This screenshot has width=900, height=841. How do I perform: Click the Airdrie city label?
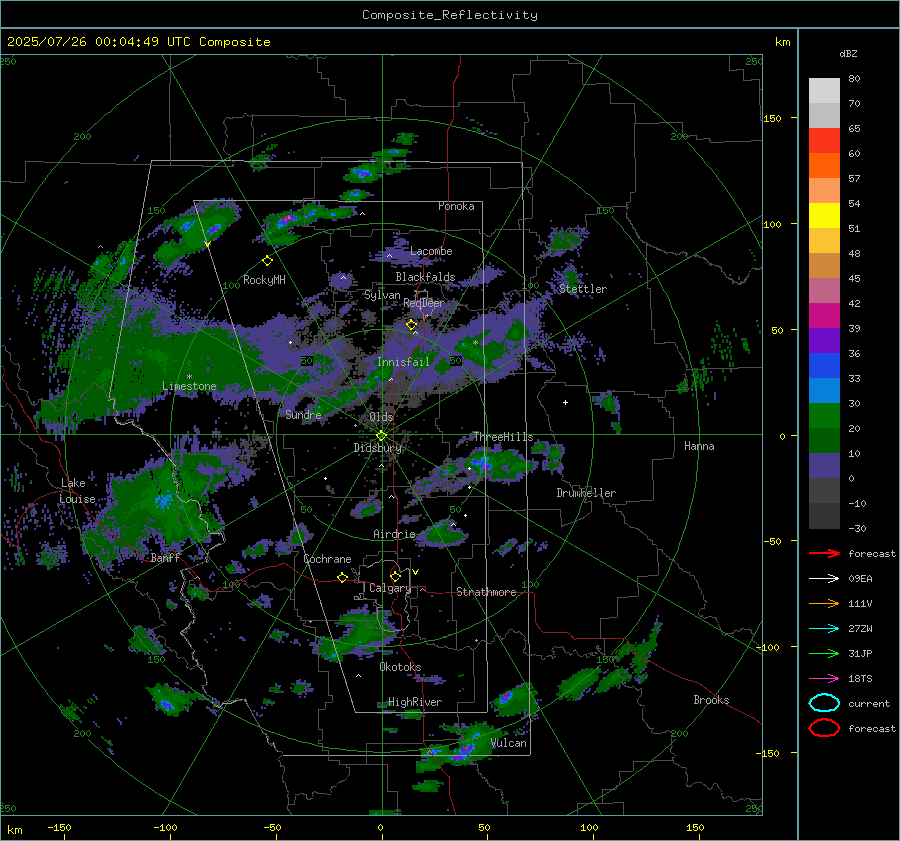click(394, 534)
